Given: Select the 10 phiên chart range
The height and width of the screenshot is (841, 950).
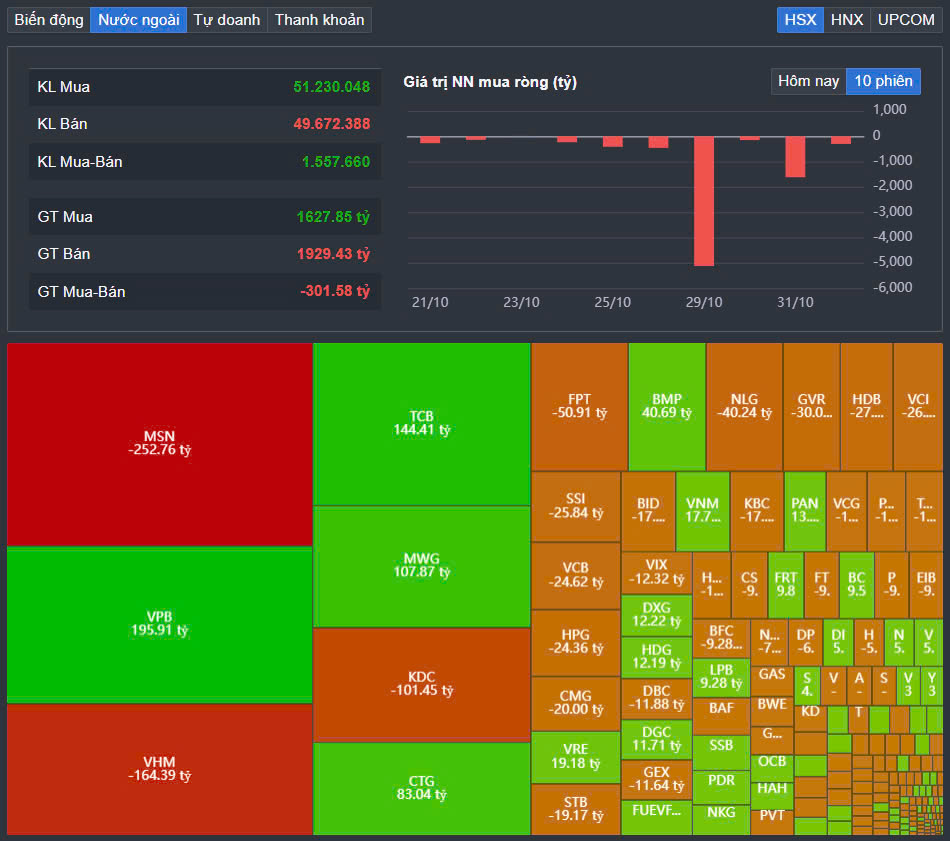Looking at the screenshot, I should coord(883,81).
